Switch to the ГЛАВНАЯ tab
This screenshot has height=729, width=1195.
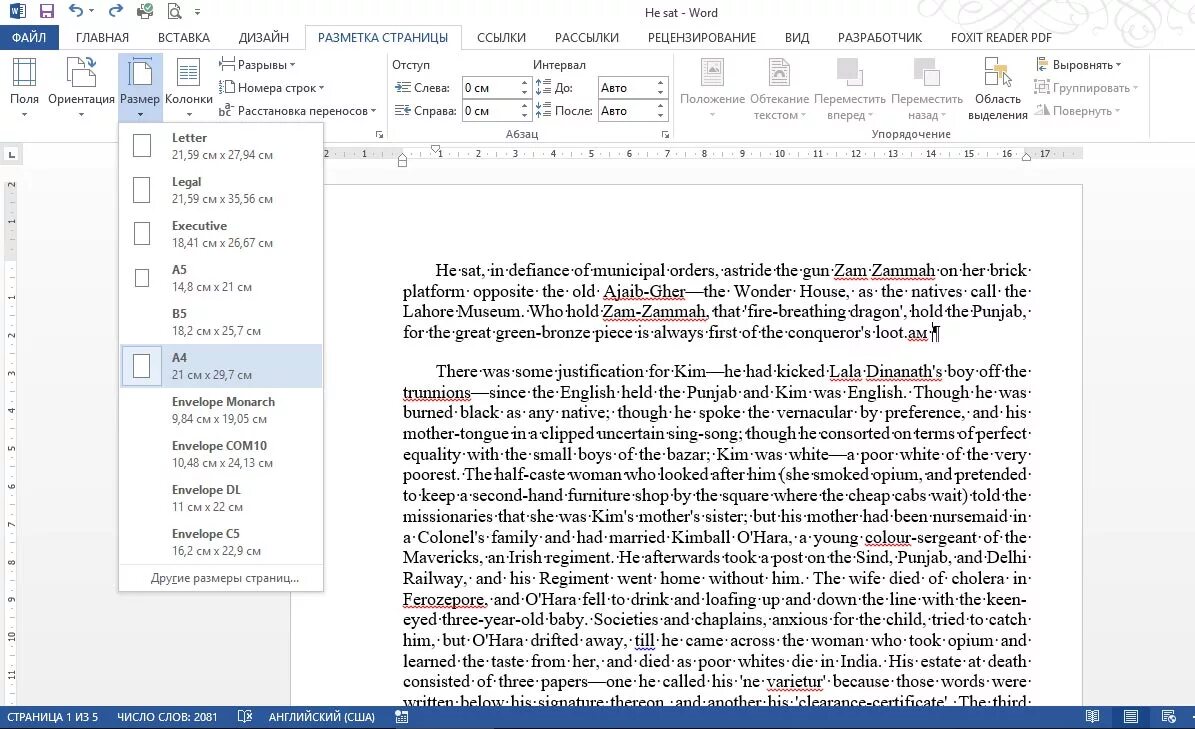coord(102,37)
